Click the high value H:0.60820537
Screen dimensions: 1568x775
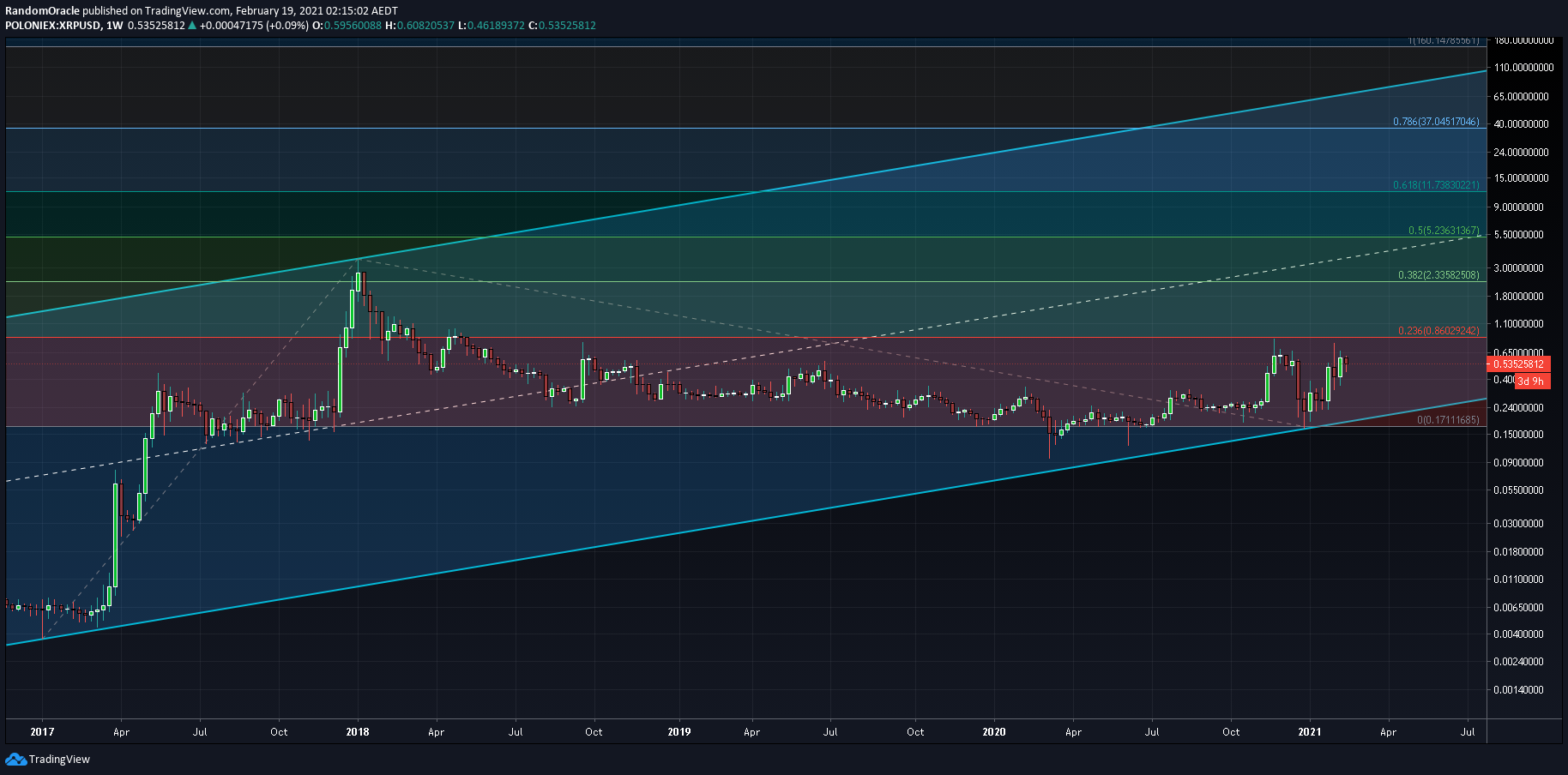point(419,26)
